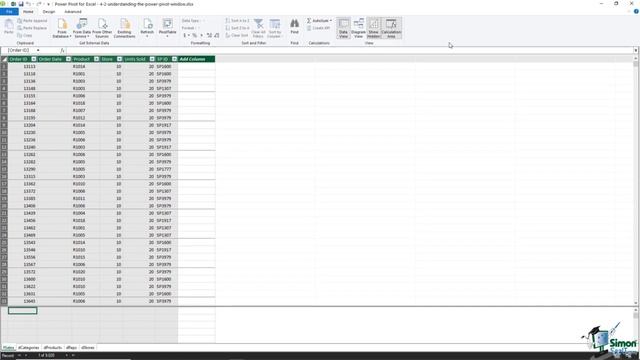The image size is (640, 360).
Task: Select all cells via table corner
Action: (x=4, y=59)
